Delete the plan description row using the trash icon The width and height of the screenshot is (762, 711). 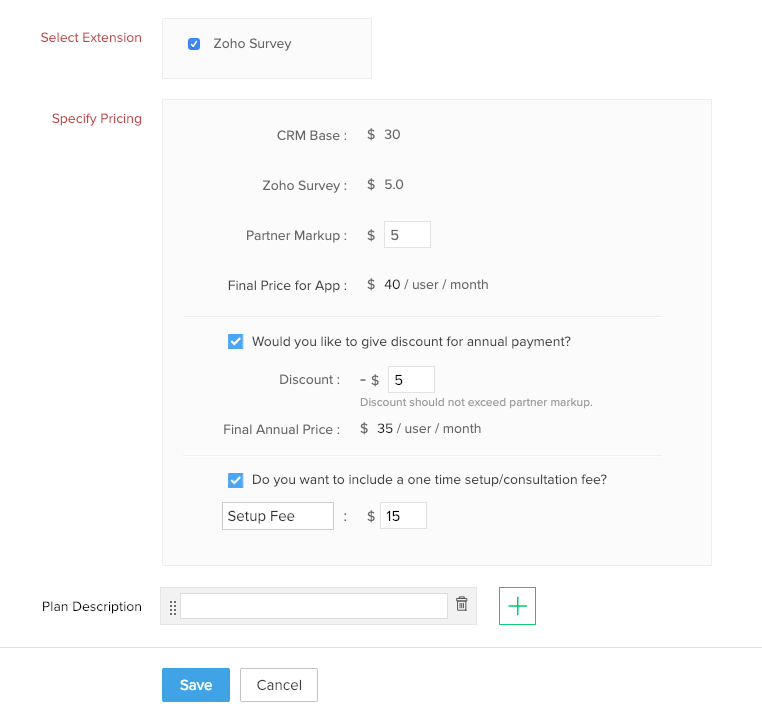461,604
